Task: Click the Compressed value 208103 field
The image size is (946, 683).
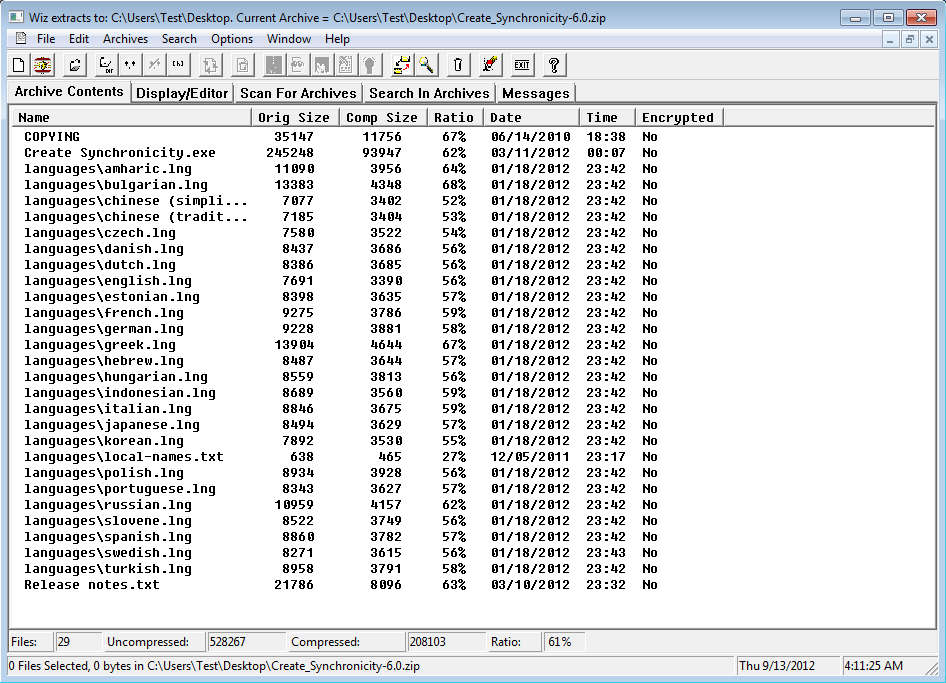Action: click(446, 642)
